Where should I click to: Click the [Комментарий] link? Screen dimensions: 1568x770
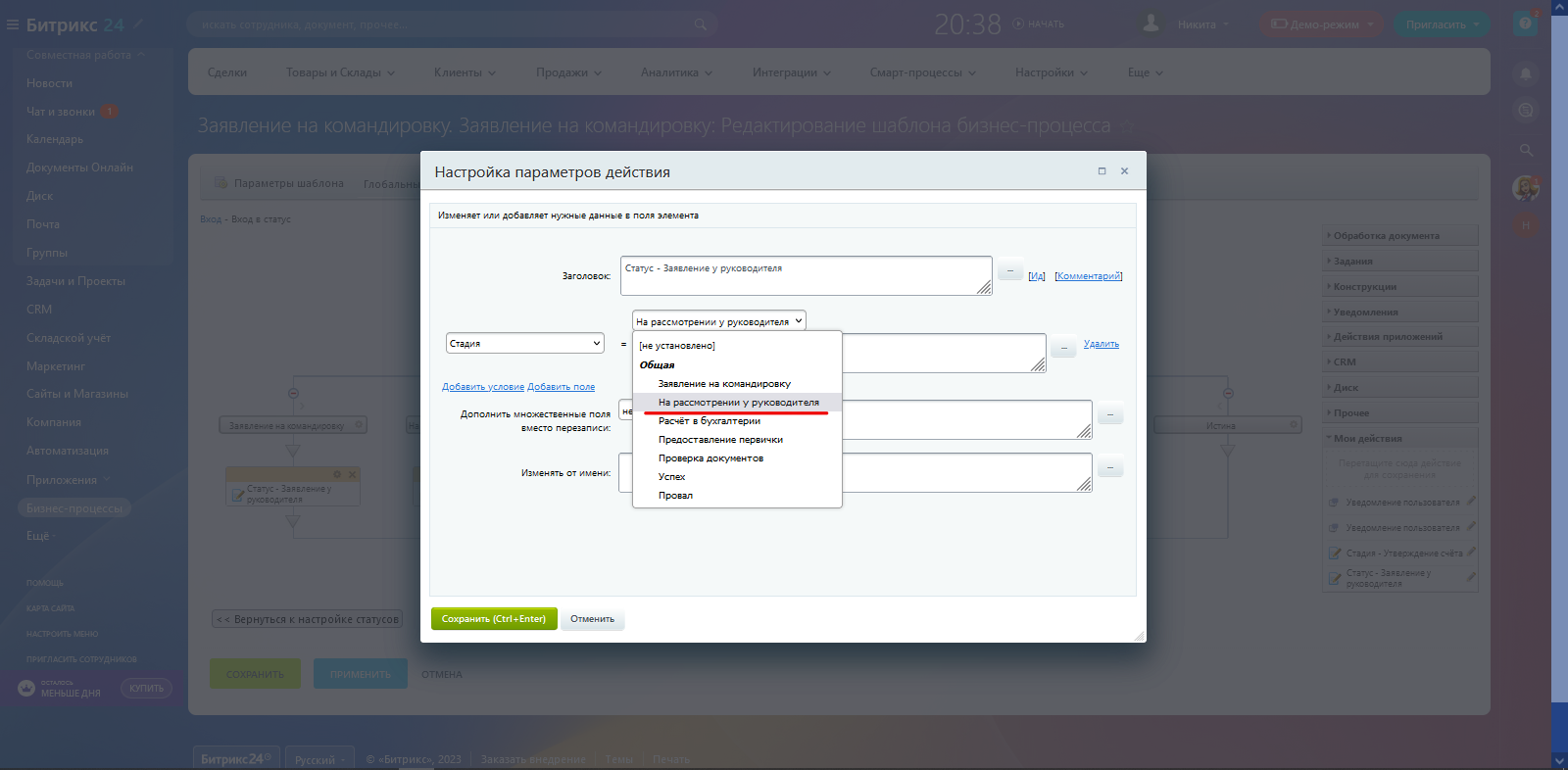[1089, 276]
